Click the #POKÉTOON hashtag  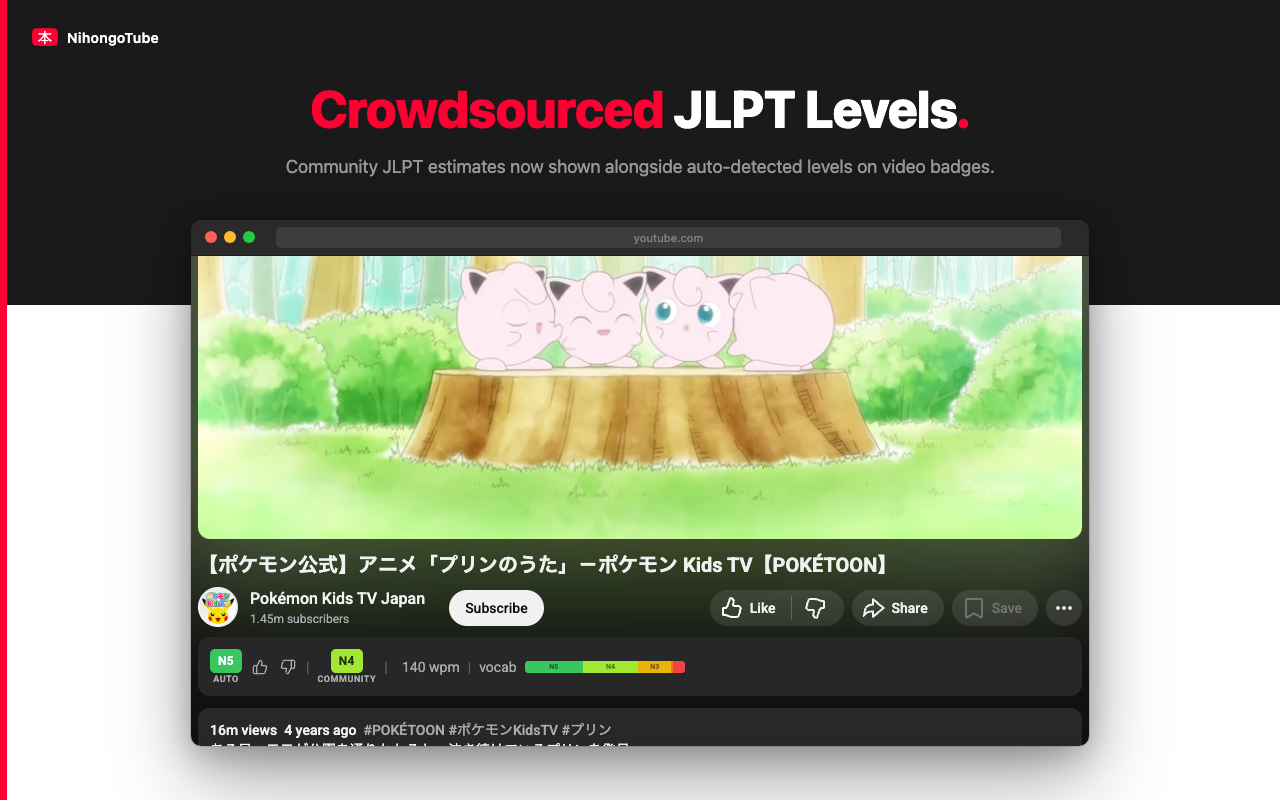pos(404,730)
